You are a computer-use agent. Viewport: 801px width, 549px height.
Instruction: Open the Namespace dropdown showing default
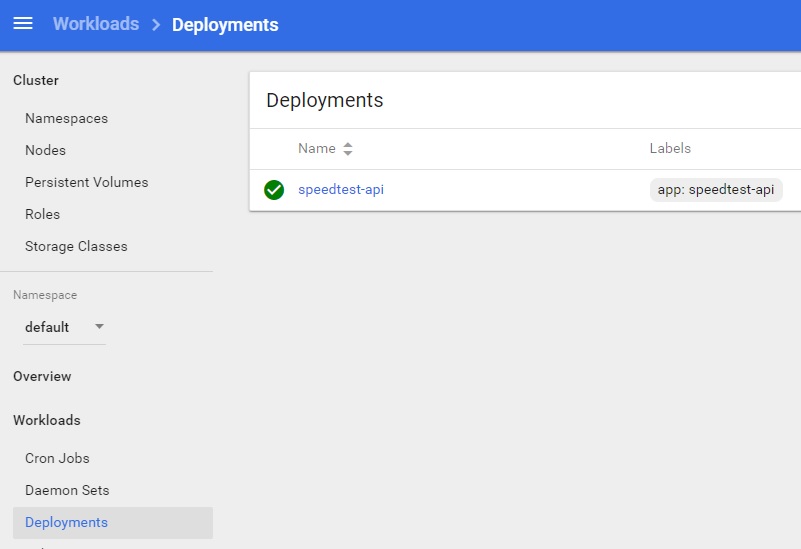click(64, 327)
